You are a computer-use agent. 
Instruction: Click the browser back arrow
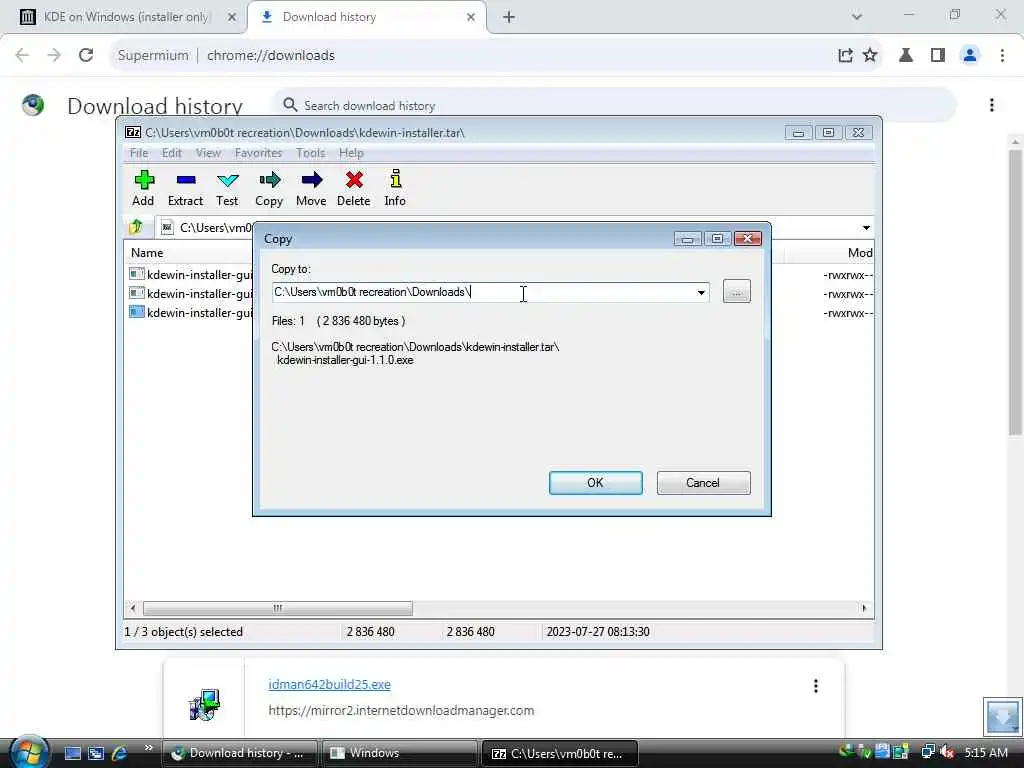22,55
